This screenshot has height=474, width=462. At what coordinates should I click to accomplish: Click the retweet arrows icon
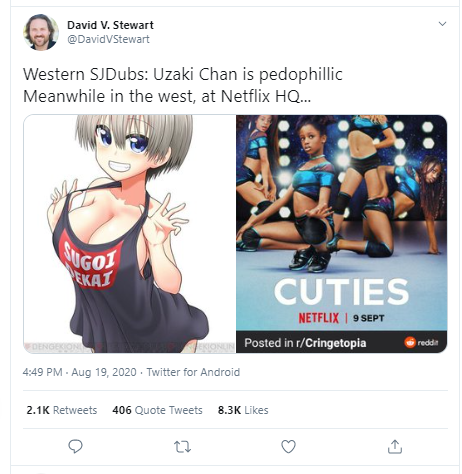coord(182,447)
